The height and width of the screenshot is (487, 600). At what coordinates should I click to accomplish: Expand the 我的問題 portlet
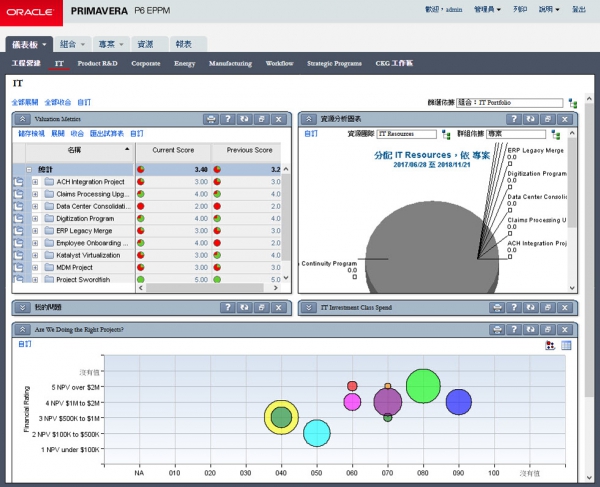tap(23, 308)
